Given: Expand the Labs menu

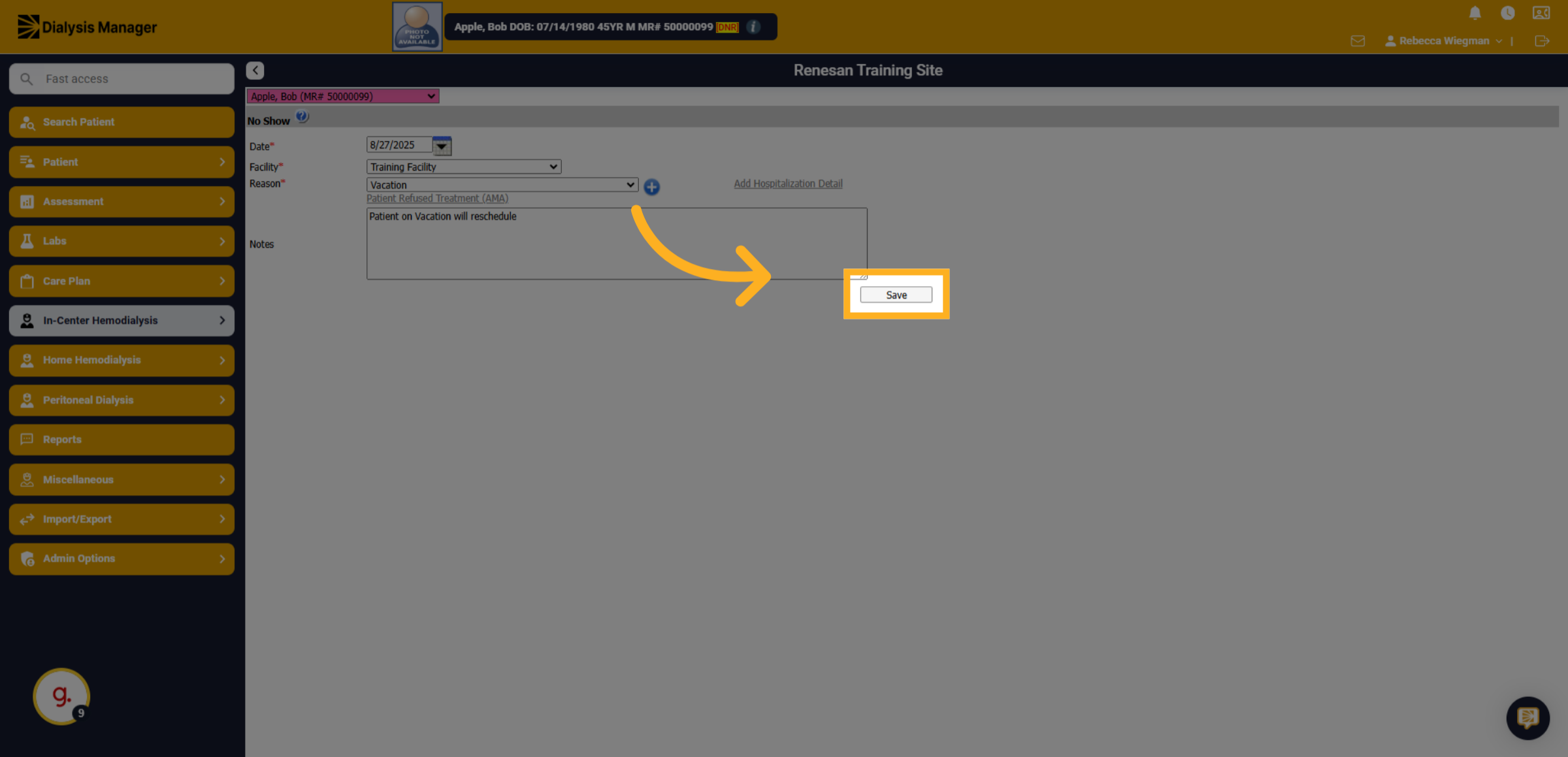Looking at the screenshot, I should pos(122,241).
